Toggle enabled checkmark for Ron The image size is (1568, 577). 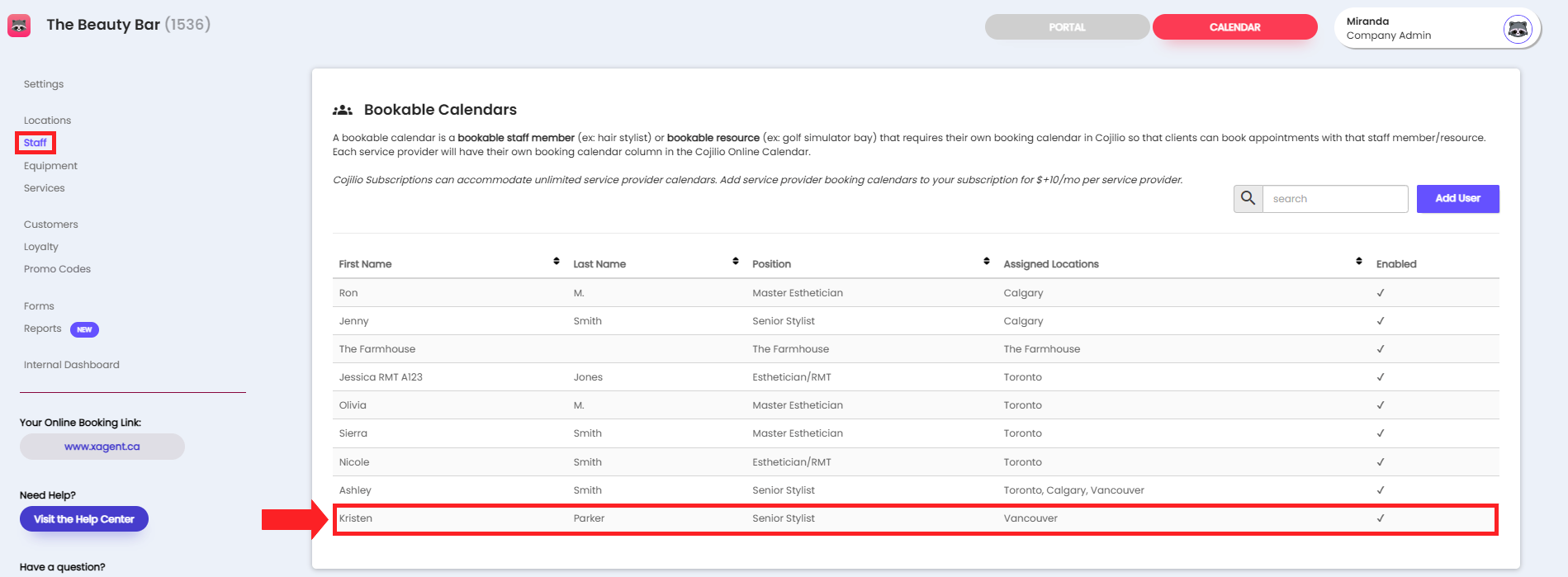coord(1381,293)
